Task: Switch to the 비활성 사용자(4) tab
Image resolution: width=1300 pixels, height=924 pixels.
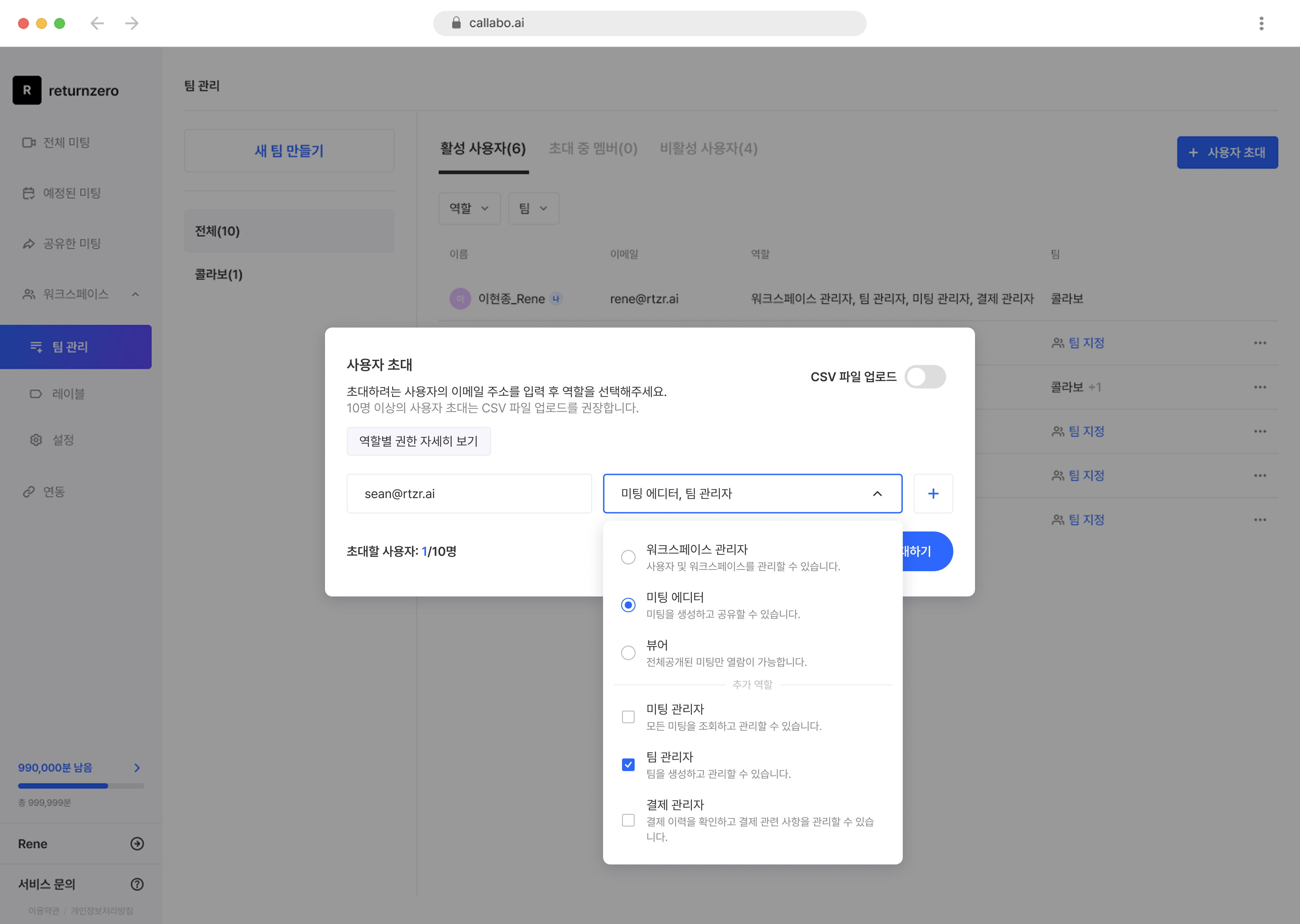Action: (x=708, y=149)
